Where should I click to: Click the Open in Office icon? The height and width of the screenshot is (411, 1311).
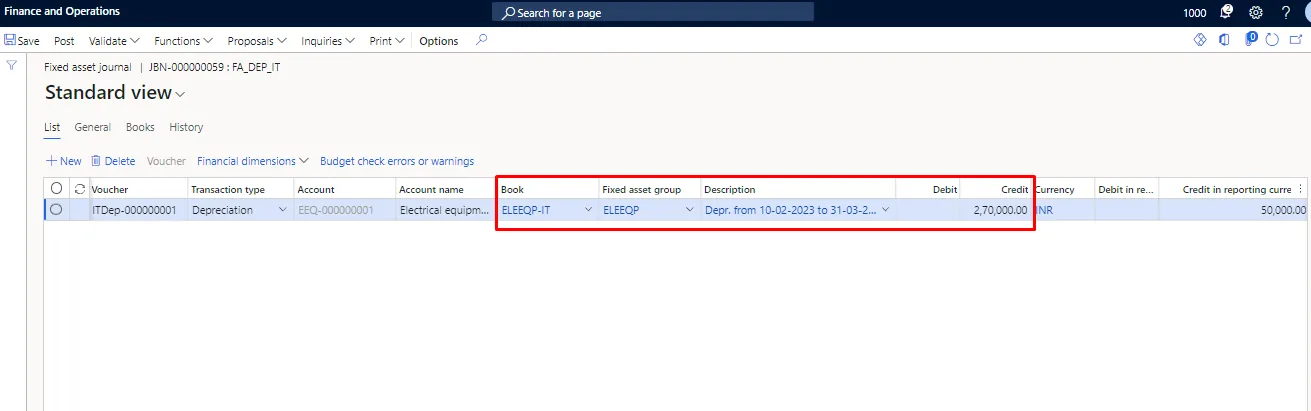pyautogui.click(x=1224, y=40)
